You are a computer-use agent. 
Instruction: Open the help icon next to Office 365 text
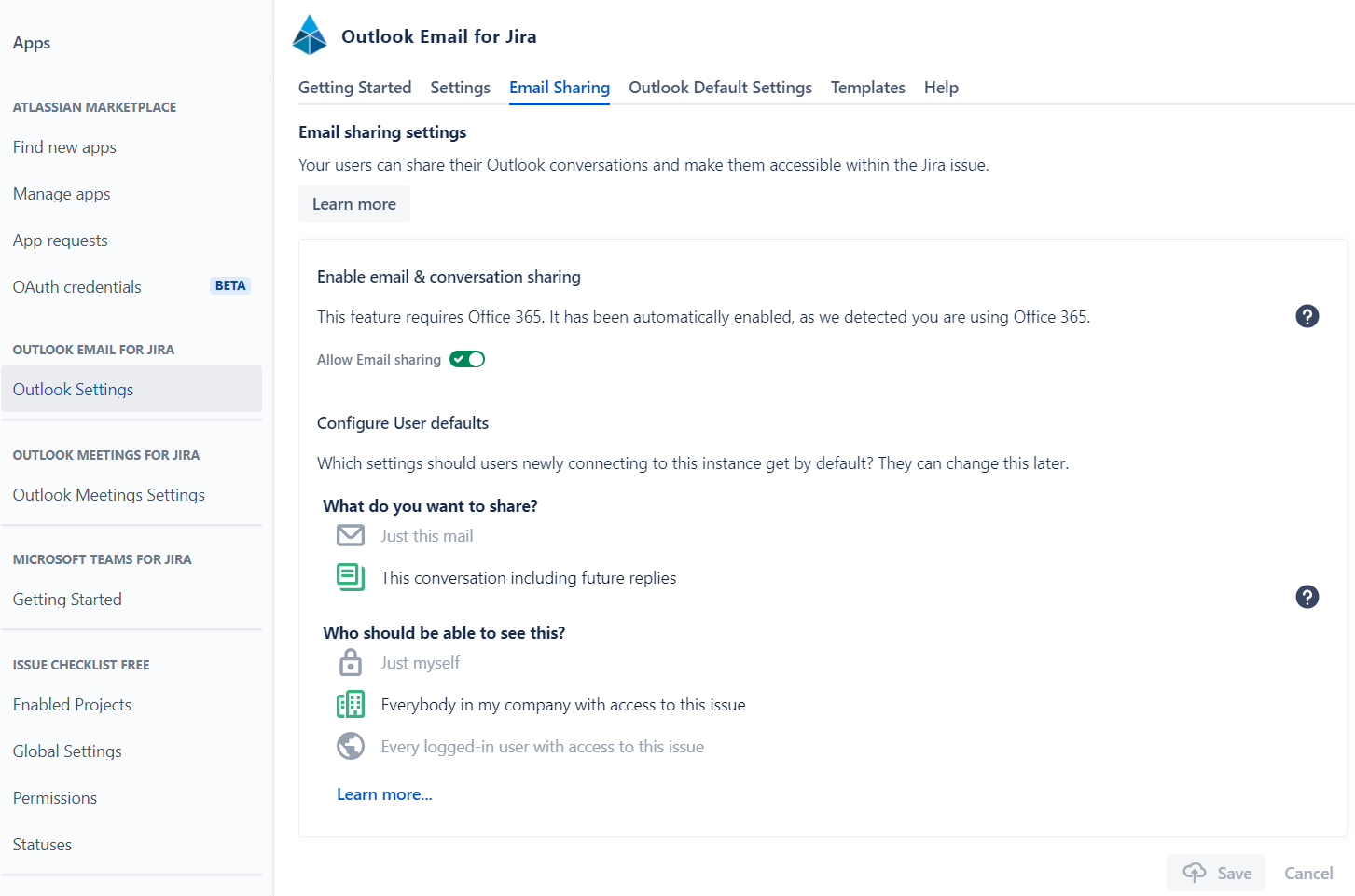pos(1307,316)
